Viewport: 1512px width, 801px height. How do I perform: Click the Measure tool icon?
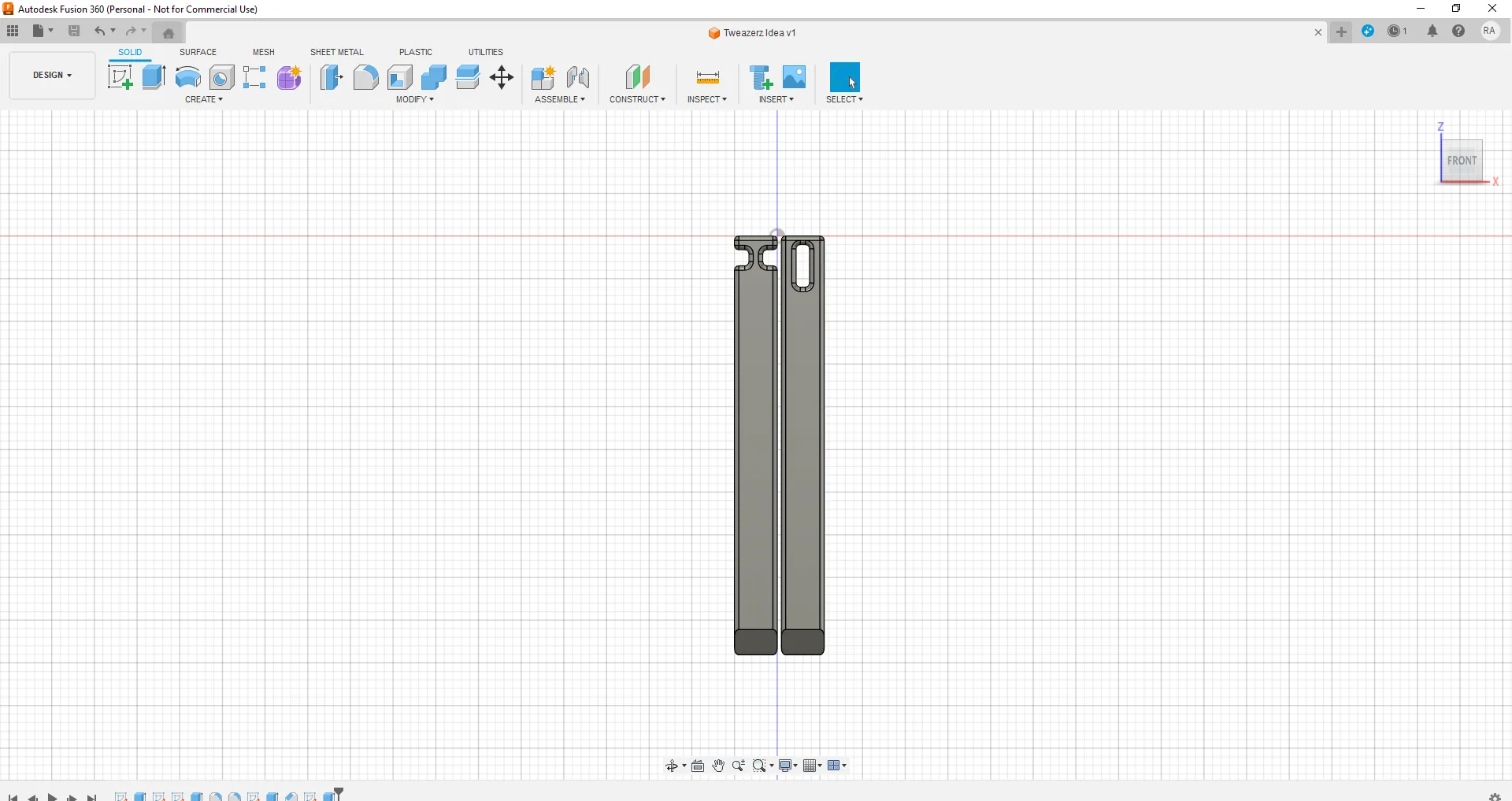click(708, 77)
